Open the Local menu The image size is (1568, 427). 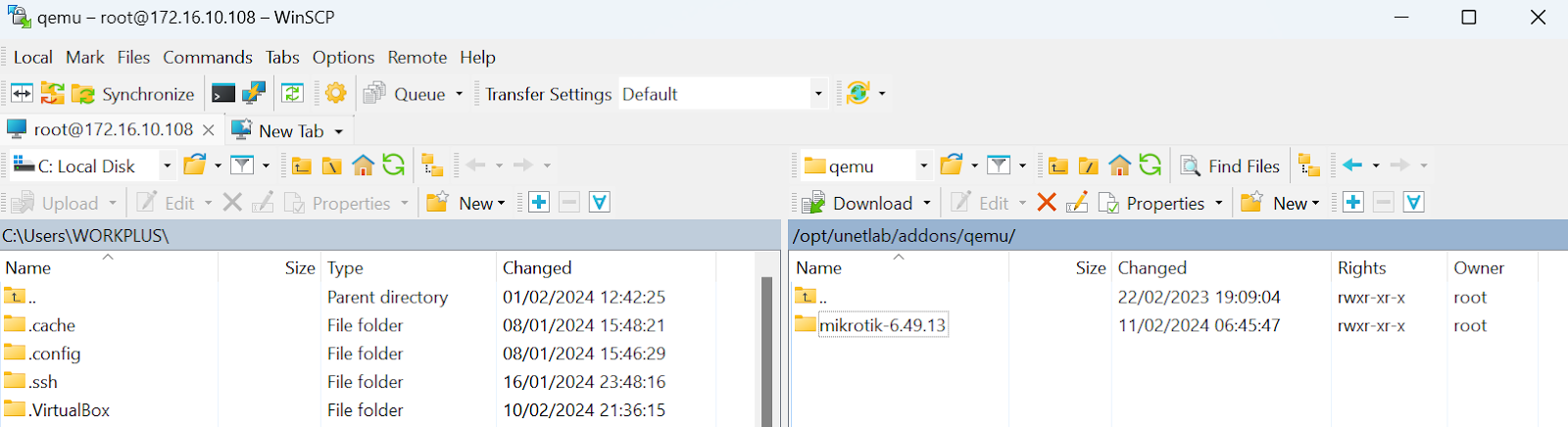(x=33, y=57)
